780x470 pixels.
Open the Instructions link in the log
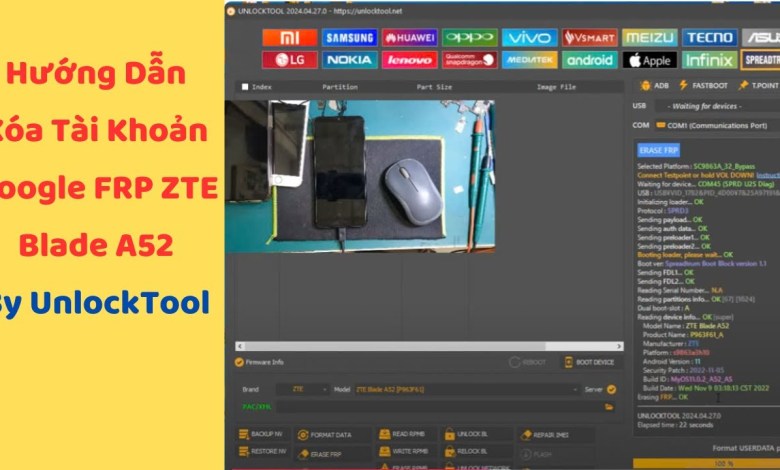point(768,175)
